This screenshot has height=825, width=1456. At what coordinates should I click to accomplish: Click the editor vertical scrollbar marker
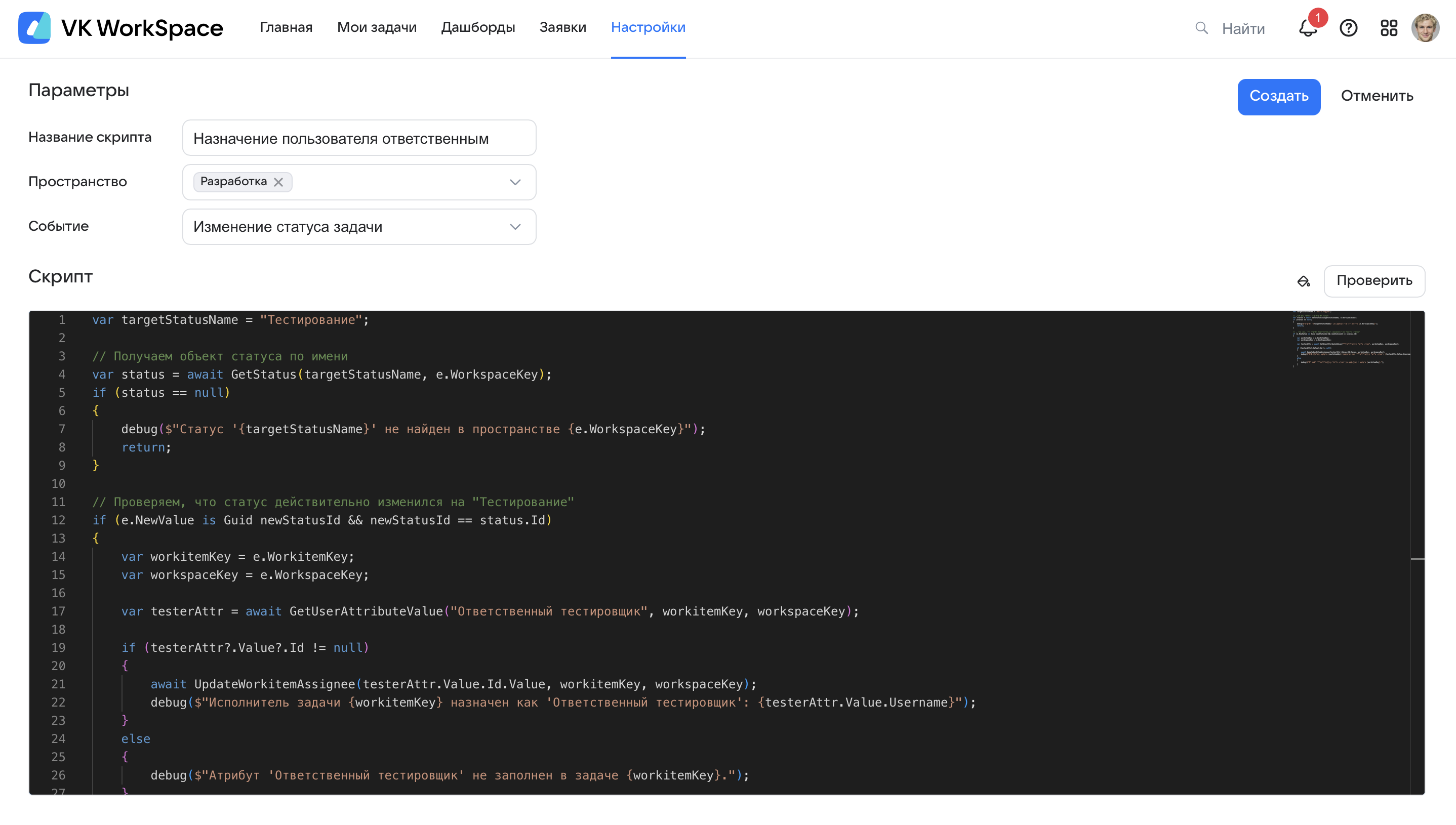point(1417,559)
